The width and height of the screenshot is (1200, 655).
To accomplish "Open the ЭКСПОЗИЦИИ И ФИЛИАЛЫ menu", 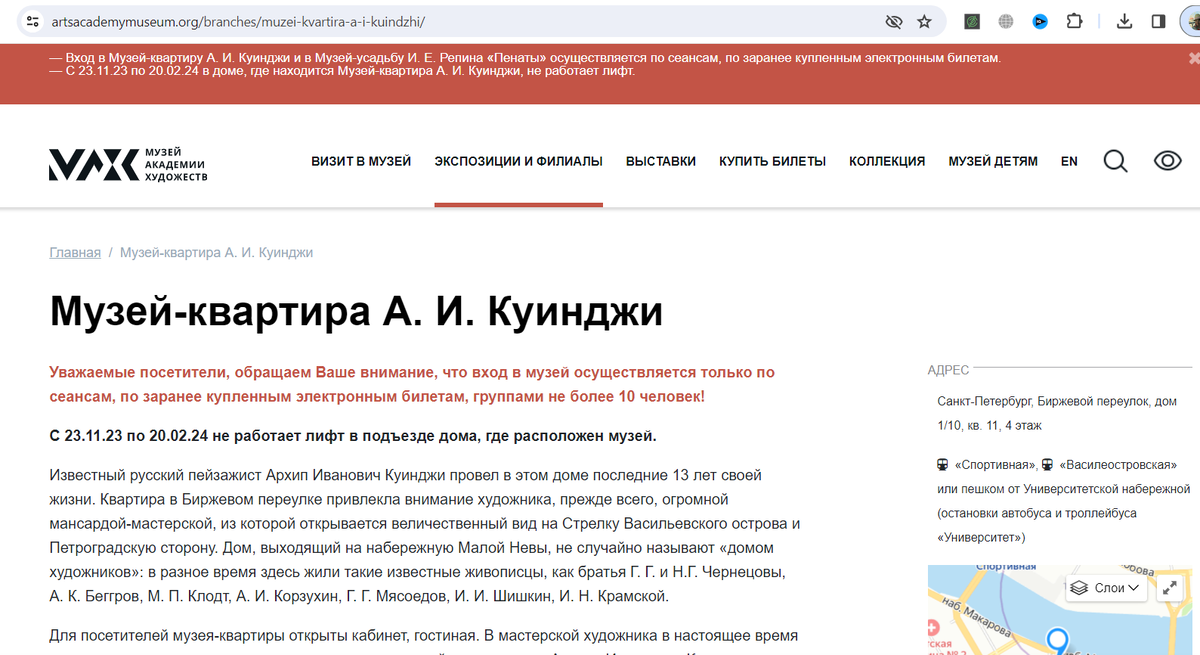I will point(518,161).
